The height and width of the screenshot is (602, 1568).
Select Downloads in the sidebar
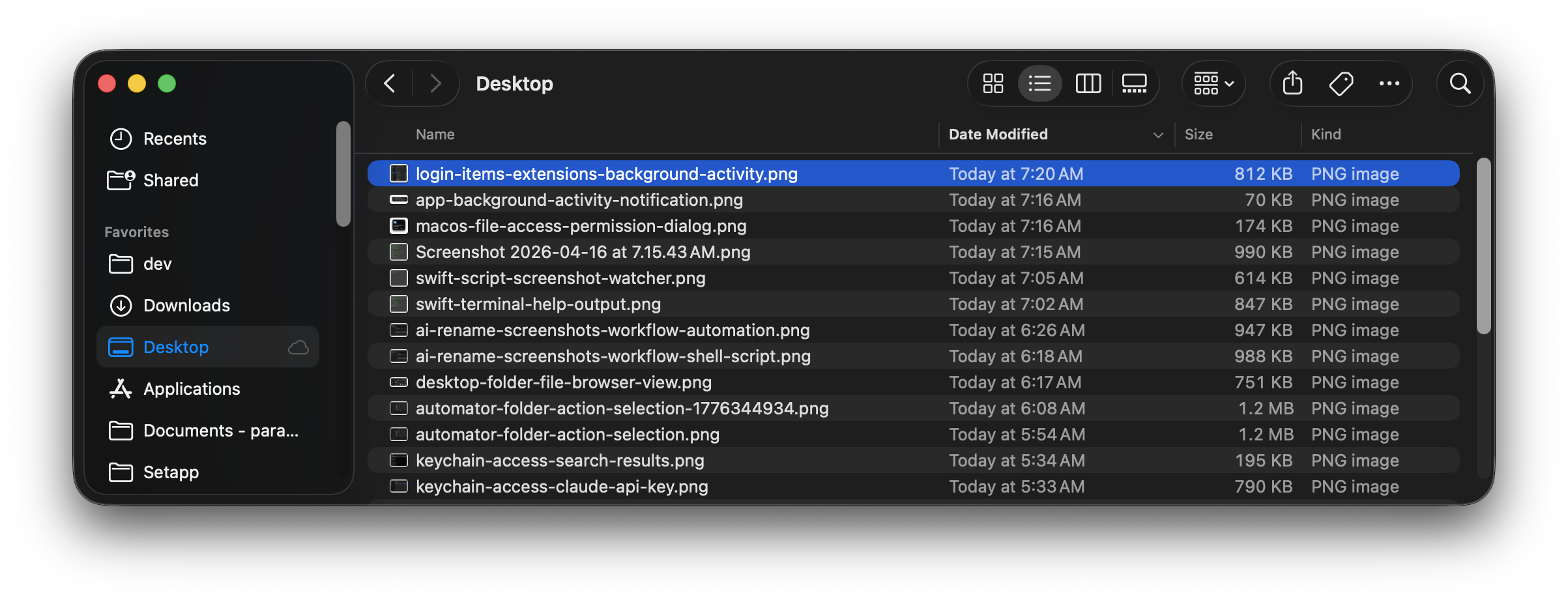186,305
